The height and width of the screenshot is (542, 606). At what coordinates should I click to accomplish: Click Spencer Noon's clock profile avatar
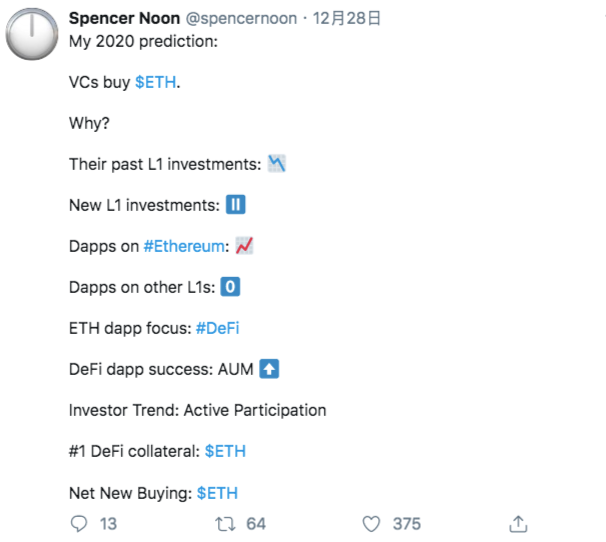pos(32,34)
